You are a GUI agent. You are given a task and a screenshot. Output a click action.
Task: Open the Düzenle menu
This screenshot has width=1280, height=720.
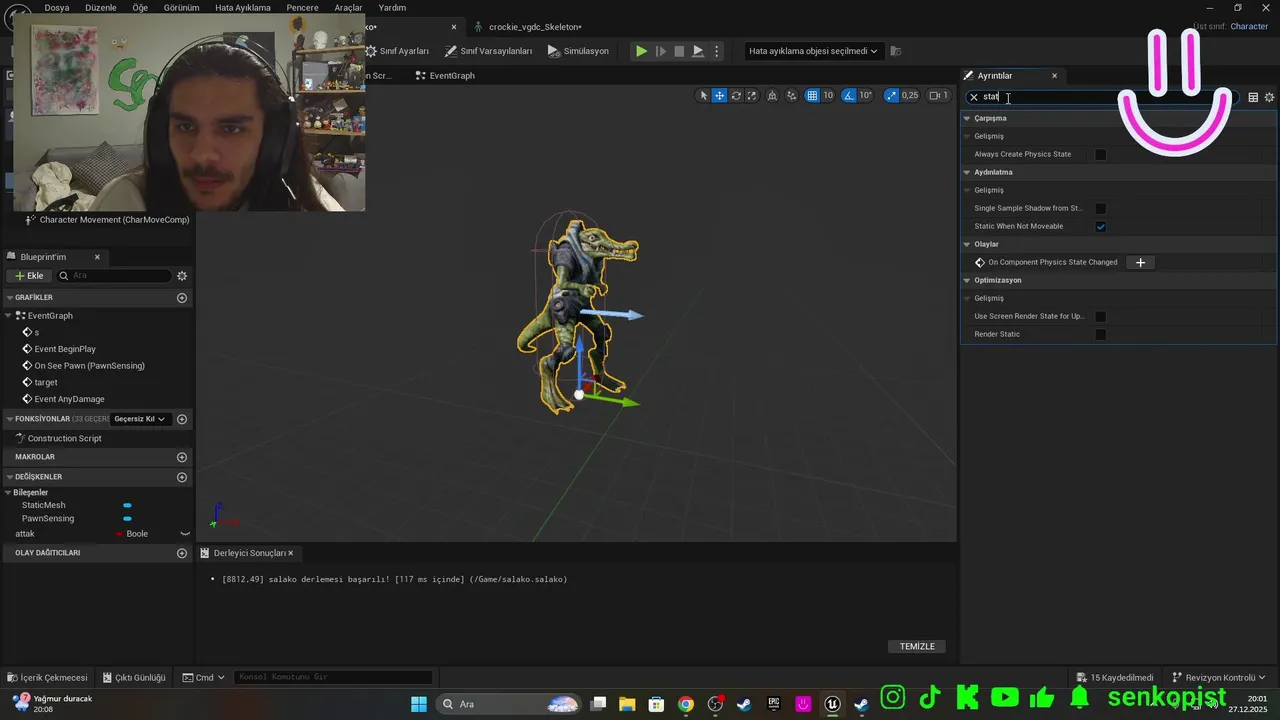pyautogui.click(x=101, y=7)
